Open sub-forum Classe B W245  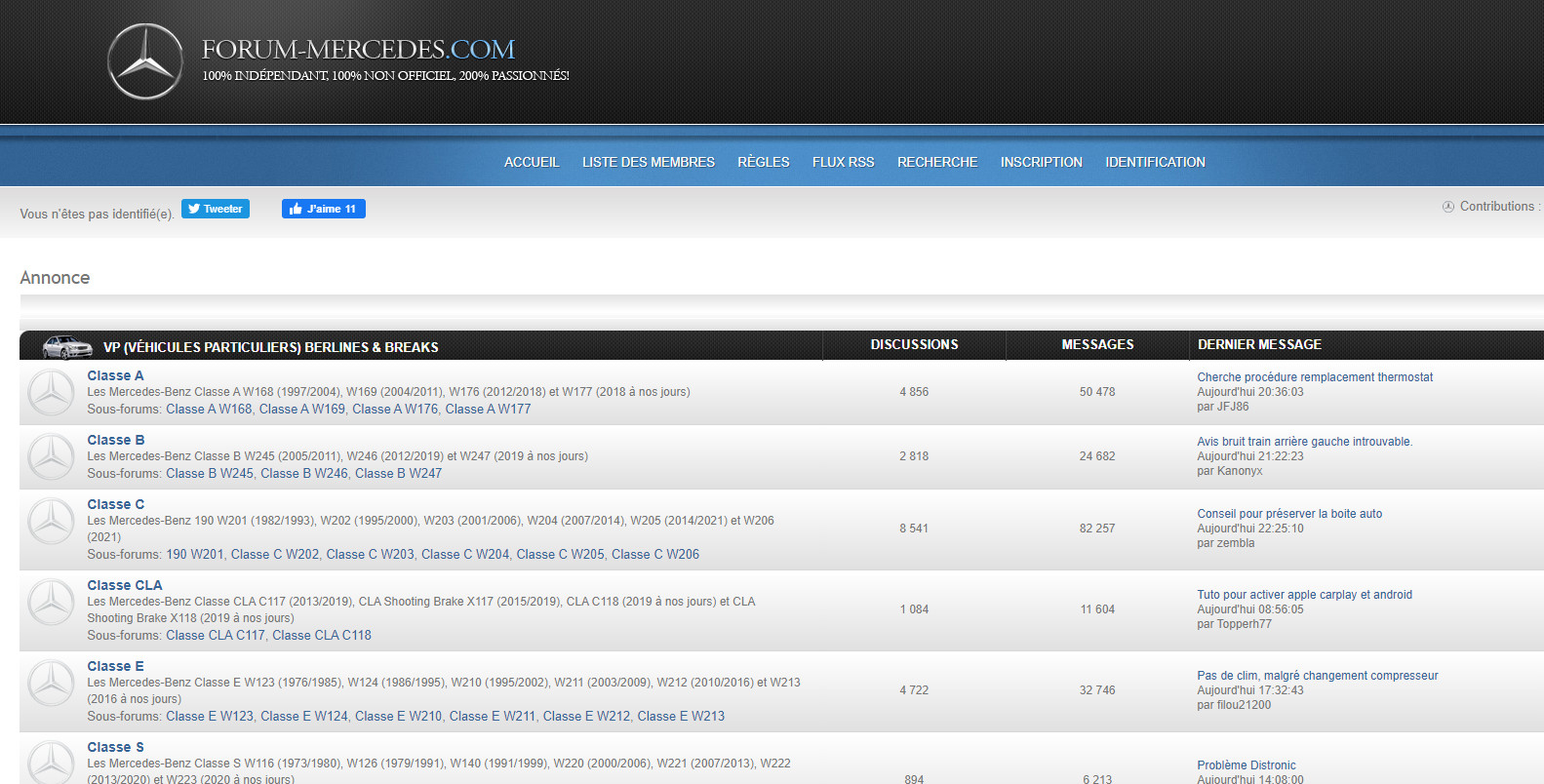(210, 473)
